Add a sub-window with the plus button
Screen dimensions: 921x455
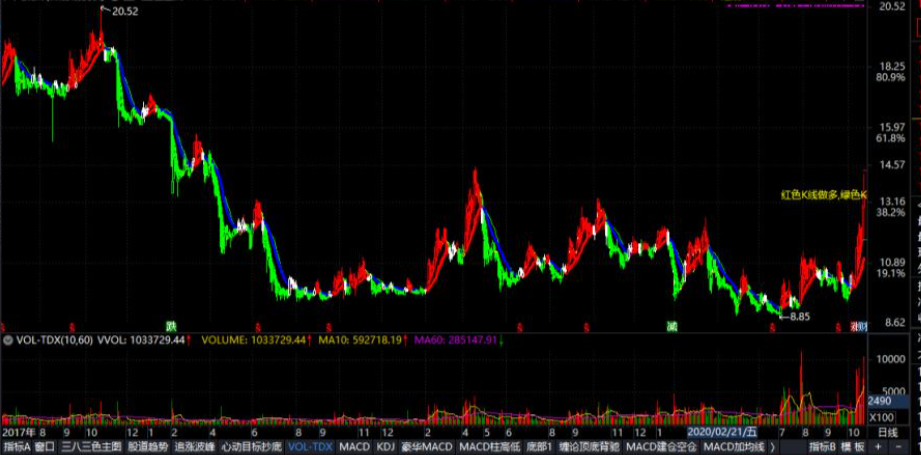(877, 447)
